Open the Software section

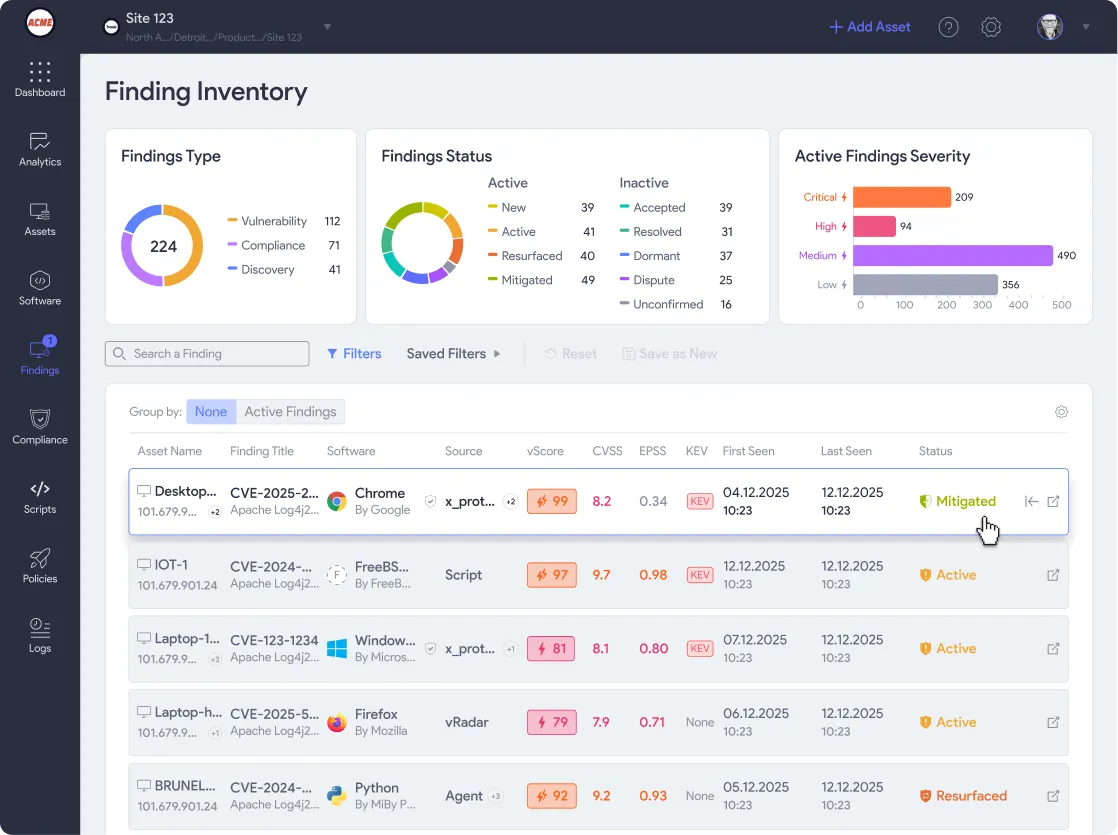(x=40, y=288)
